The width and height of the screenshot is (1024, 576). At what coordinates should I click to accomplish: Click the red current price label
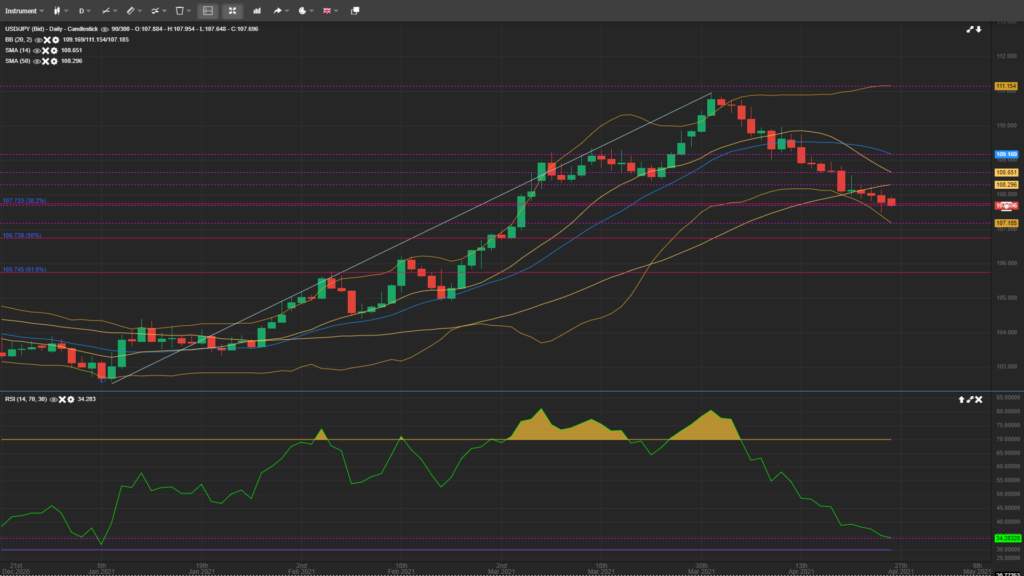1006,206
